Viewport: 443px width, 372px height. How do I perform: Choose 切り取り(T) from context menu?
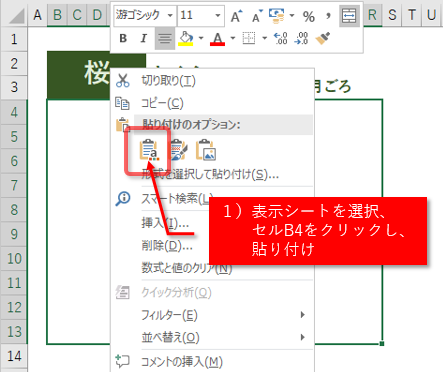click(x=168, y=81)
